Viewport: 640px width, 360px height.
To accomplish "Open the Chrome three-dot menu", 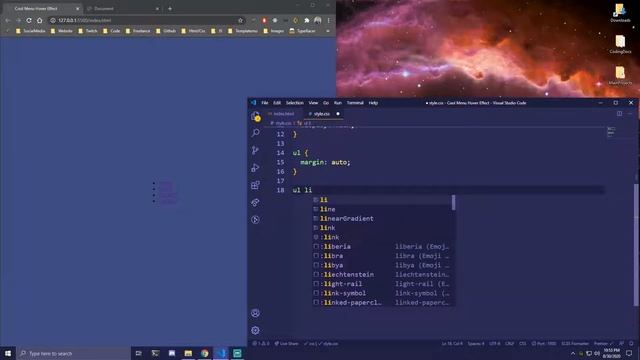I will coord(329,20).
